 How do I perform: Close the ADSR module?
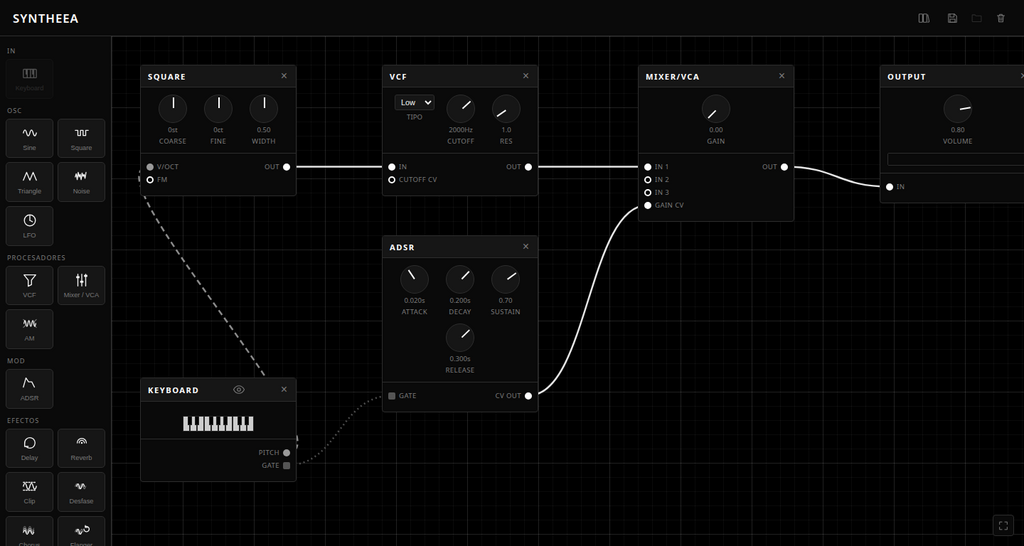coord(526,246)
